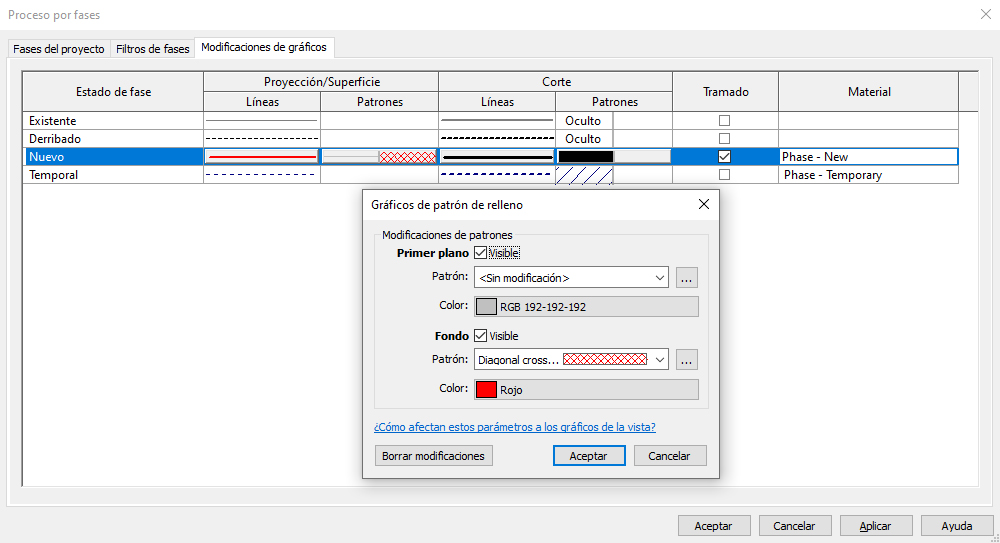The width and height of the screenshot is (1000, 543).
Task: Click the browse button next to background pattern
Action: pyautogui.click(x=687, y=360)
